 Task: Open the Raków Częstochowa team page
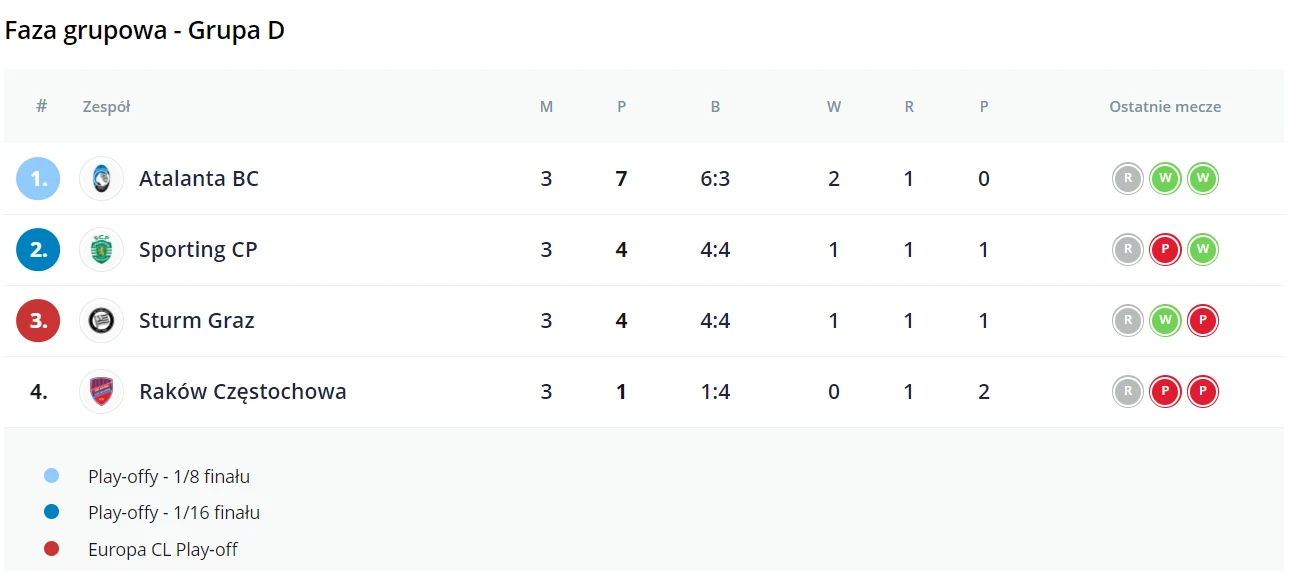(243, 392)
